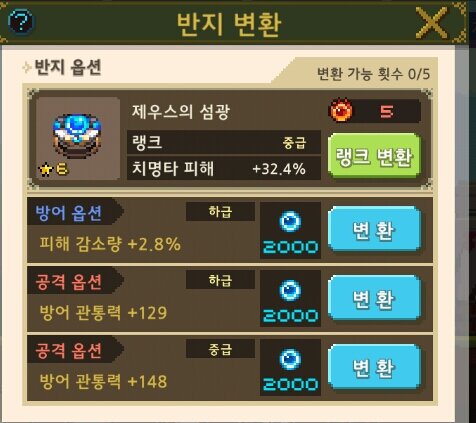Click blue orb icon beside 방어 관통력 +129
Image resolution: width=476 pixels, height=423 pixels.
point(290,290)
